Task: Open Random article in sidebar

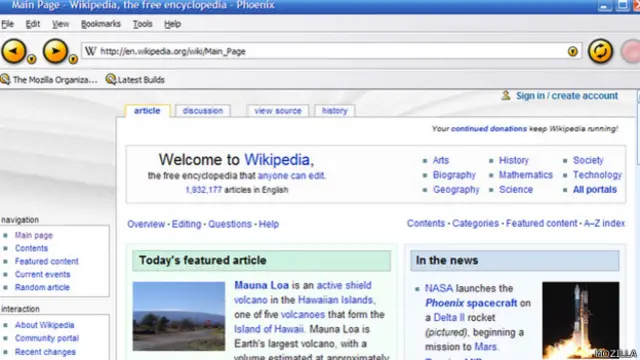Action: (x=42, y=287)
